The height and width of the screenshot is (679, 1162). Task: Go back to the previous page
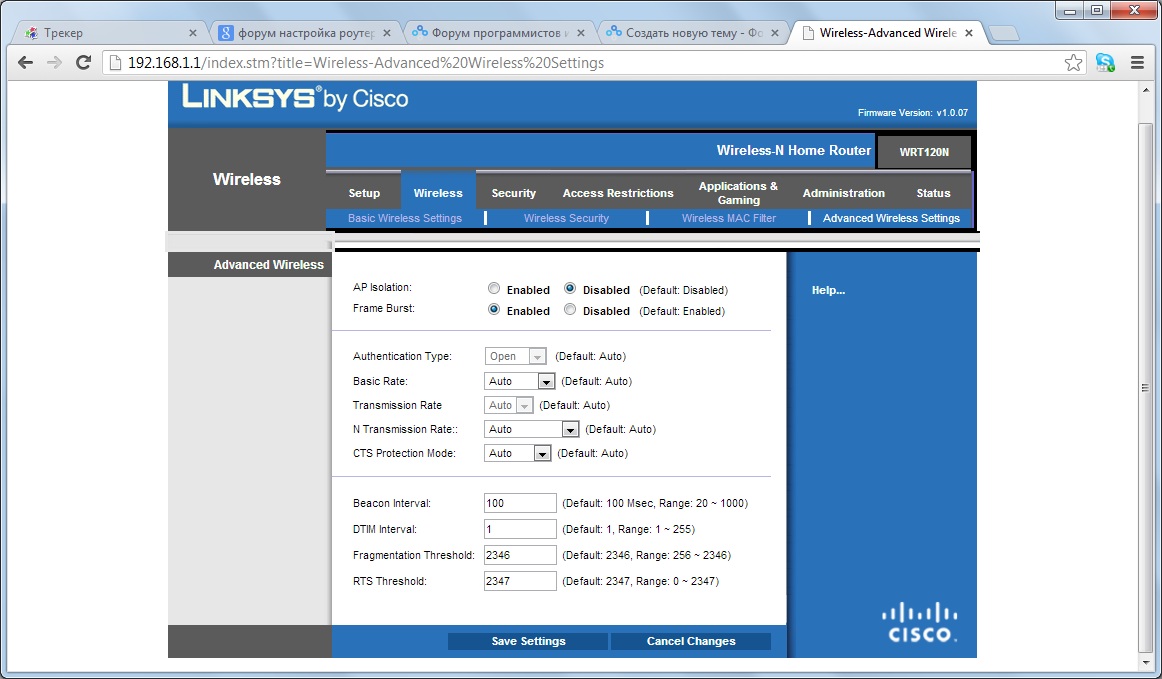[25, 62]
